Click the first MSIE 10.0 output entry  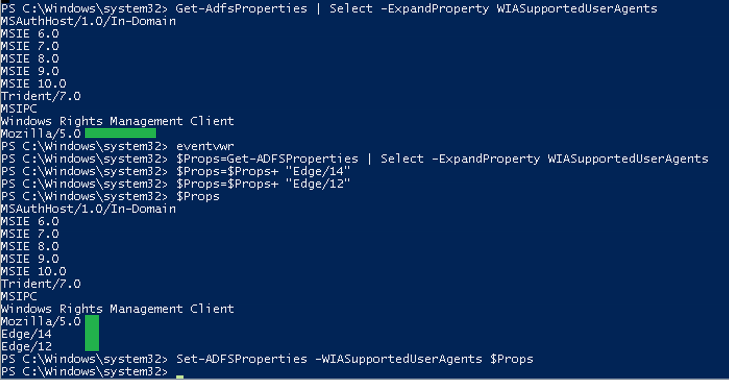click(x=33, y=84)
